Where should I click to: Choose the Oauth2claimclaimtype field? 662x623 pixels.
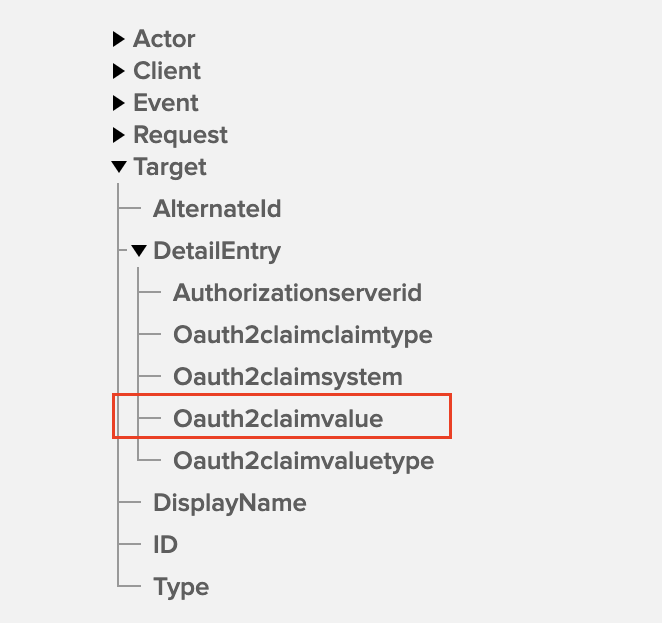(302, 335)
